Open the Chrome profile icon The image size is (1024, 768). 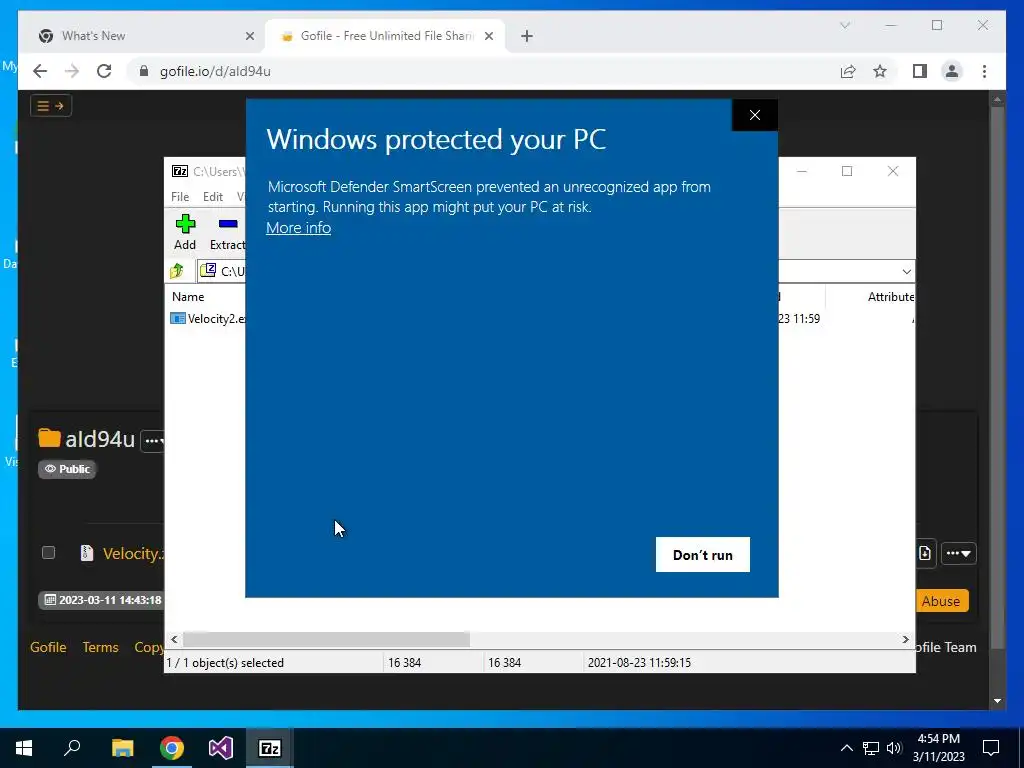pyautogui.click(x=952, y=71)
